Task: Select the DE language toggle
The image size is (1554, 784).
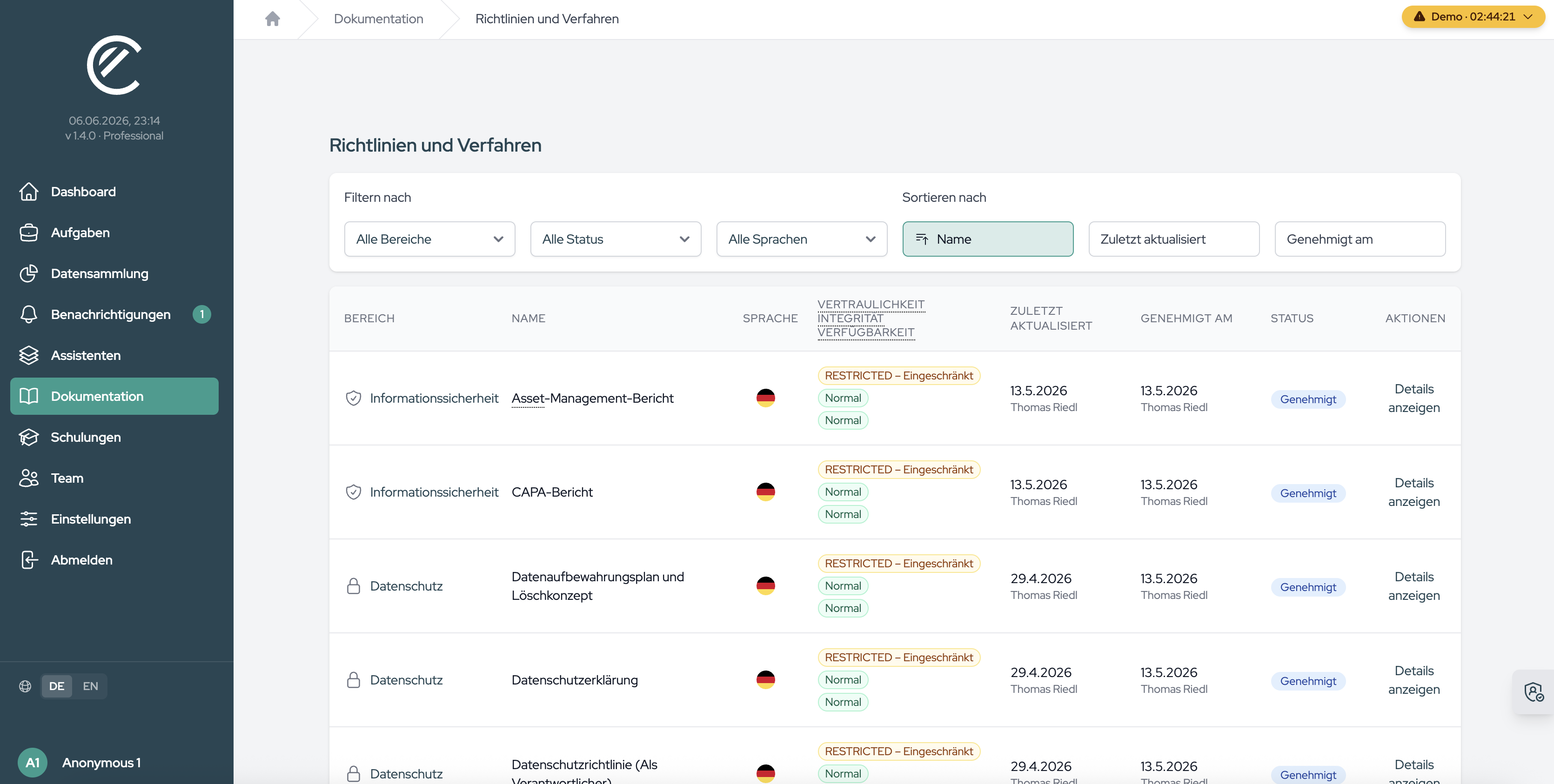Action: click(57, 686)
